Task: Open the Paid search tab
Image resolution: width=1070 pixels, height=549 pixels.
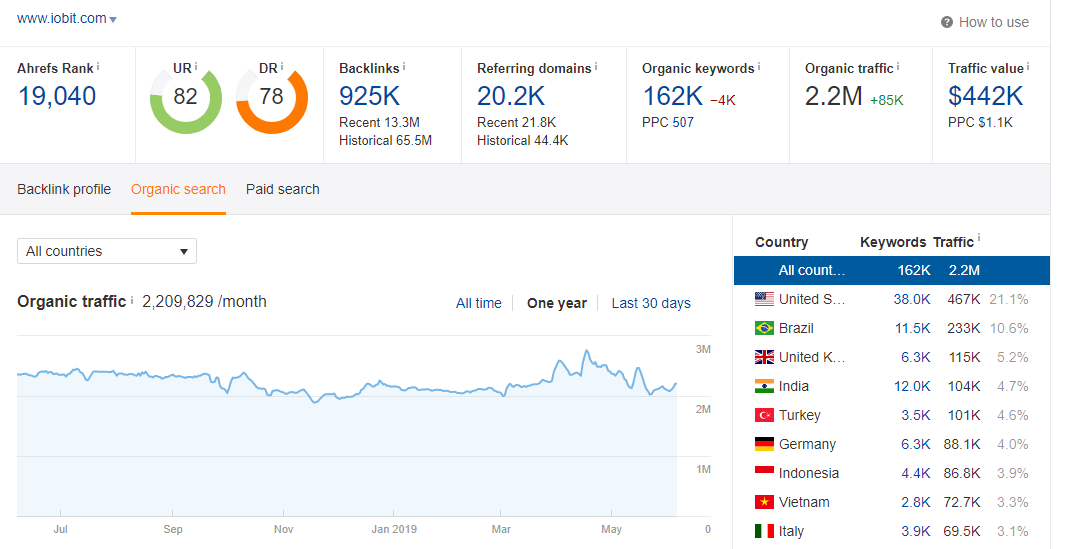Action: (x=283, y=189)
